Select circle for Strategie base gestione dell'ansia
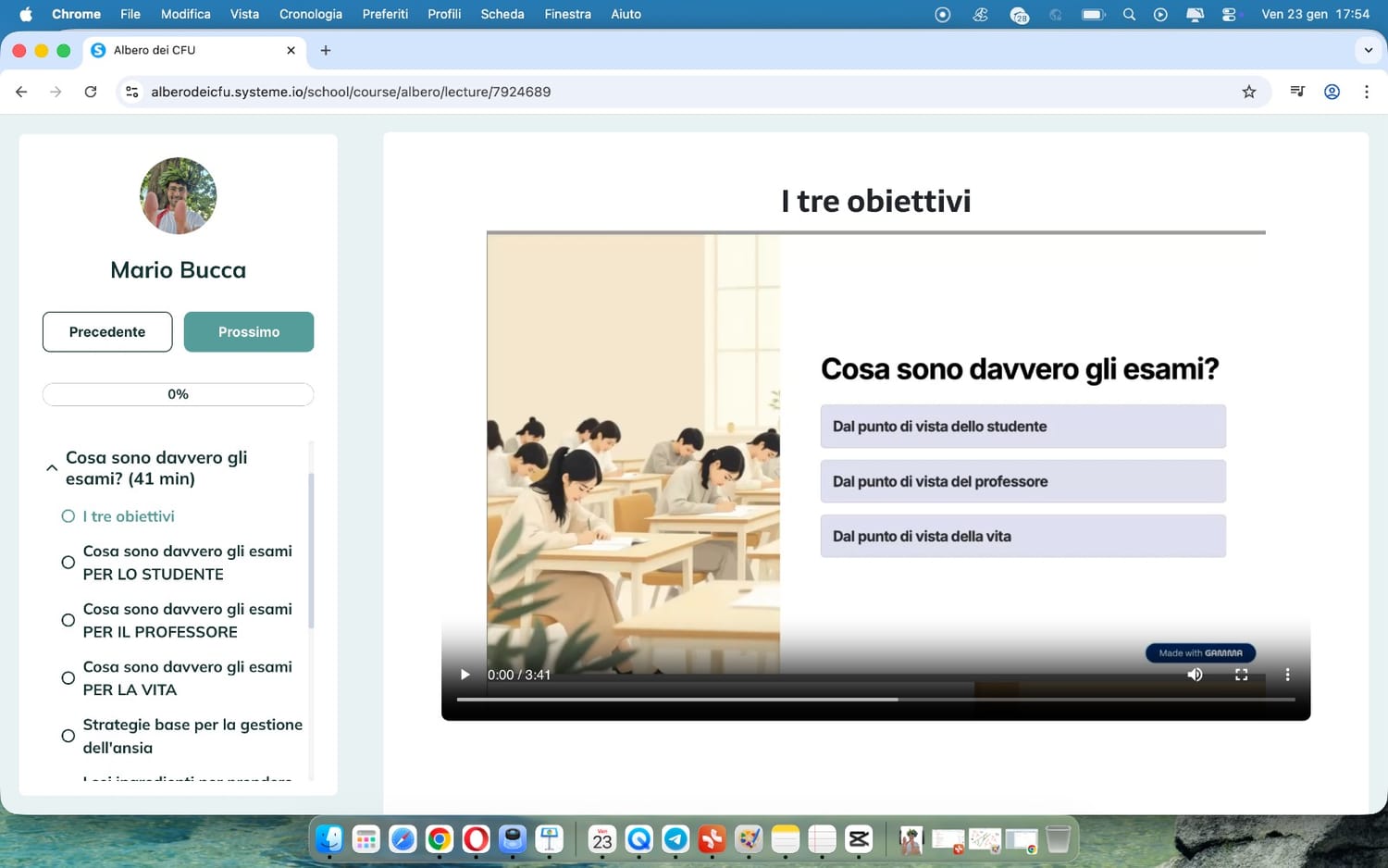The height and width of the screenshot is (868, 1388). point(68,736)
